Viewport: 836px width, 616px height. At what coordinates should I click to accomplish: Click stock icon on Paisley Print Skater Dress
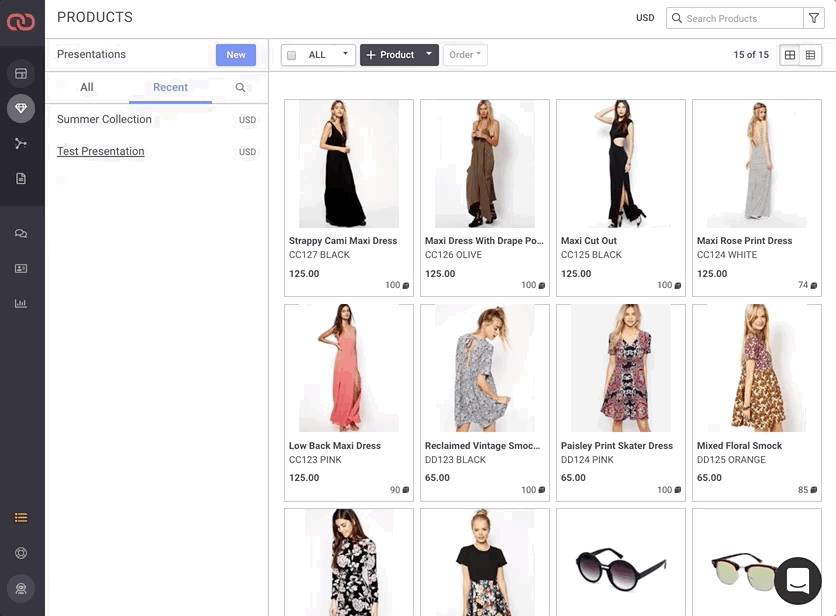(x=678, y=490)
